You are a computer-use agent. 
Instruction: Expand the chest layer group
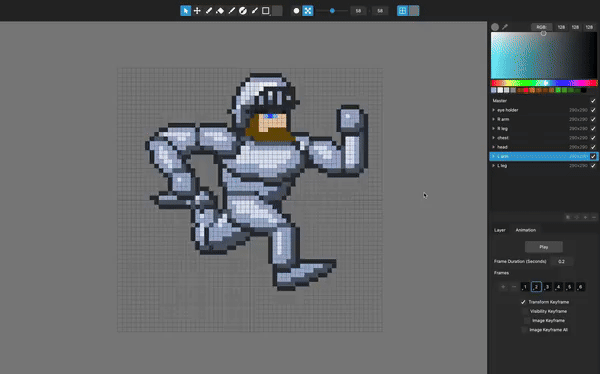(494, 138)
